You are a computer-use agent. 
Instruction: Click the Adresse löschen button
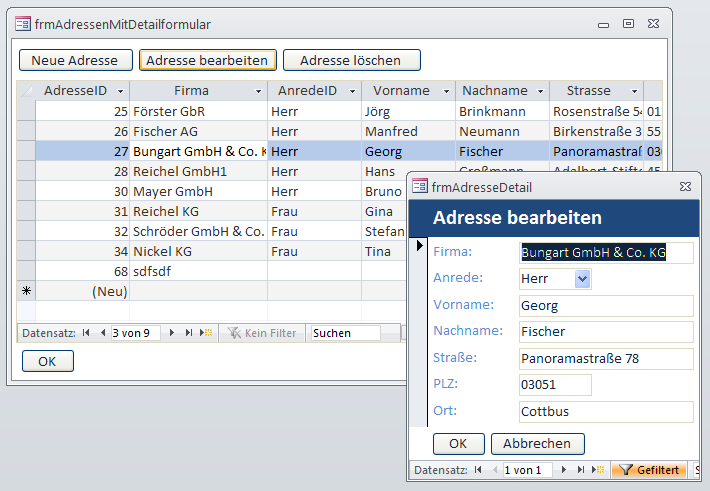351,60
